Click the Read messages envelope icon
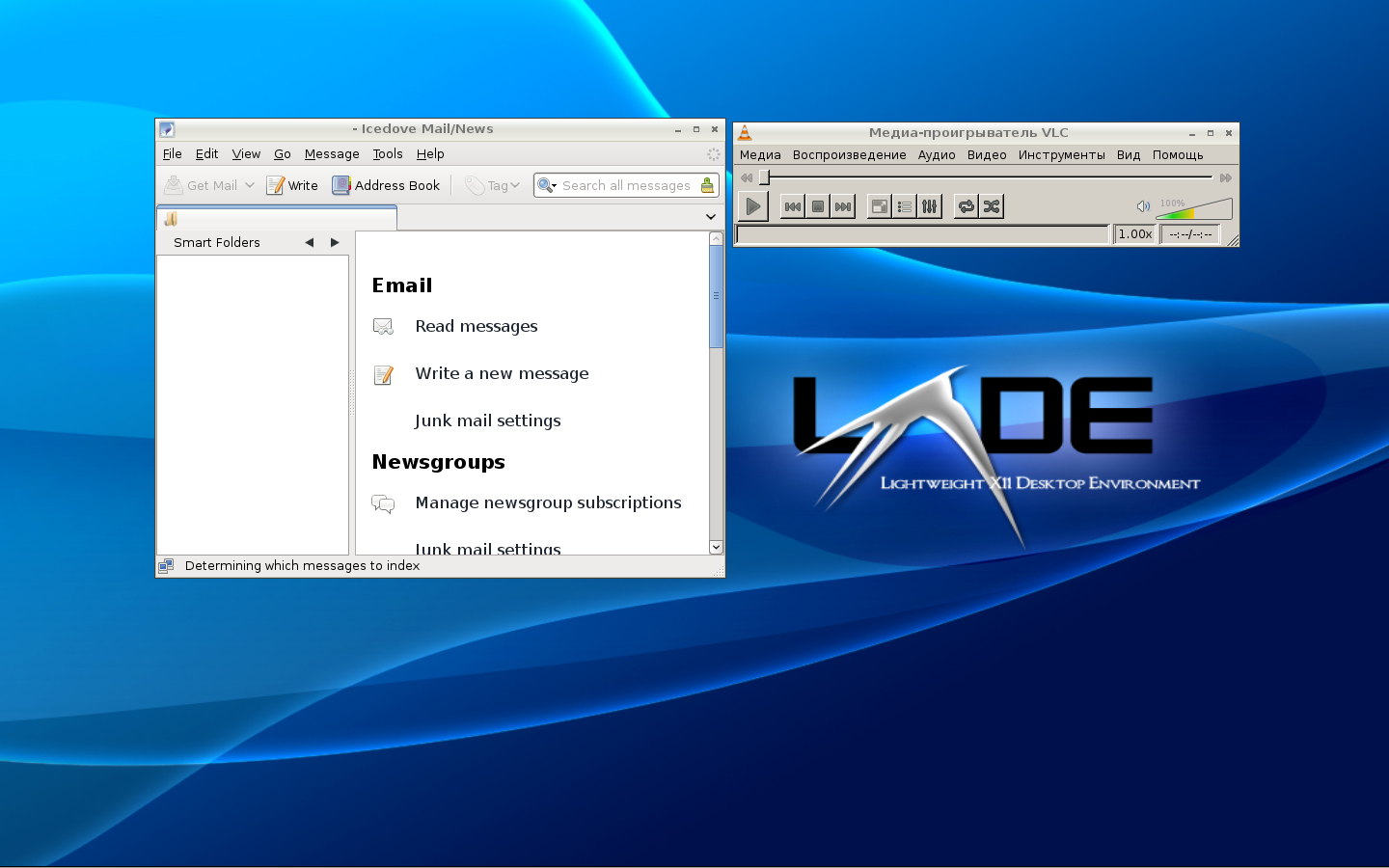Screen dimensions: 1389x868 coord(383,327)
